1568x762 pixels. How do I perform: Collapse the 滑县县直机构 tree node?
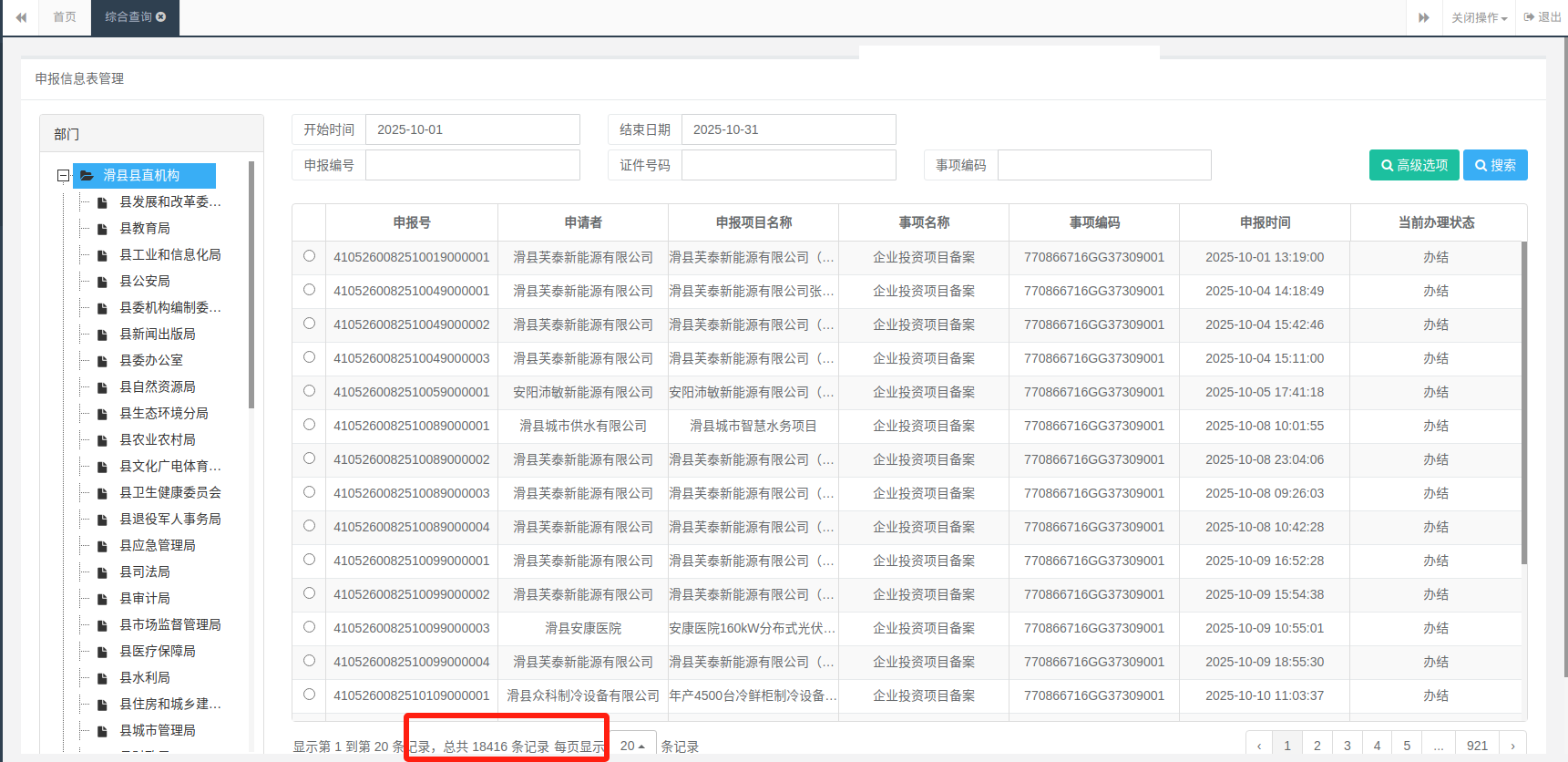coord(63,175)
